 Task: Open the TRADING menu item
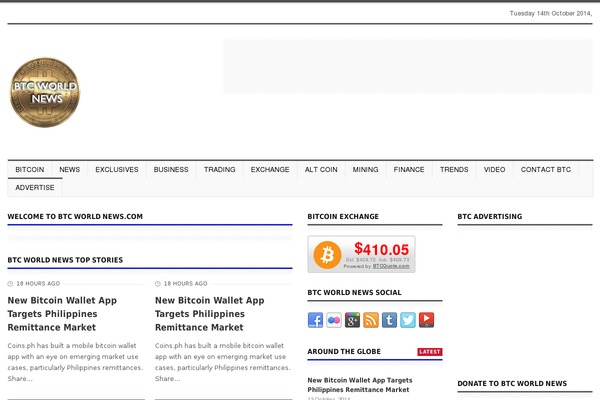coord(220,170)
